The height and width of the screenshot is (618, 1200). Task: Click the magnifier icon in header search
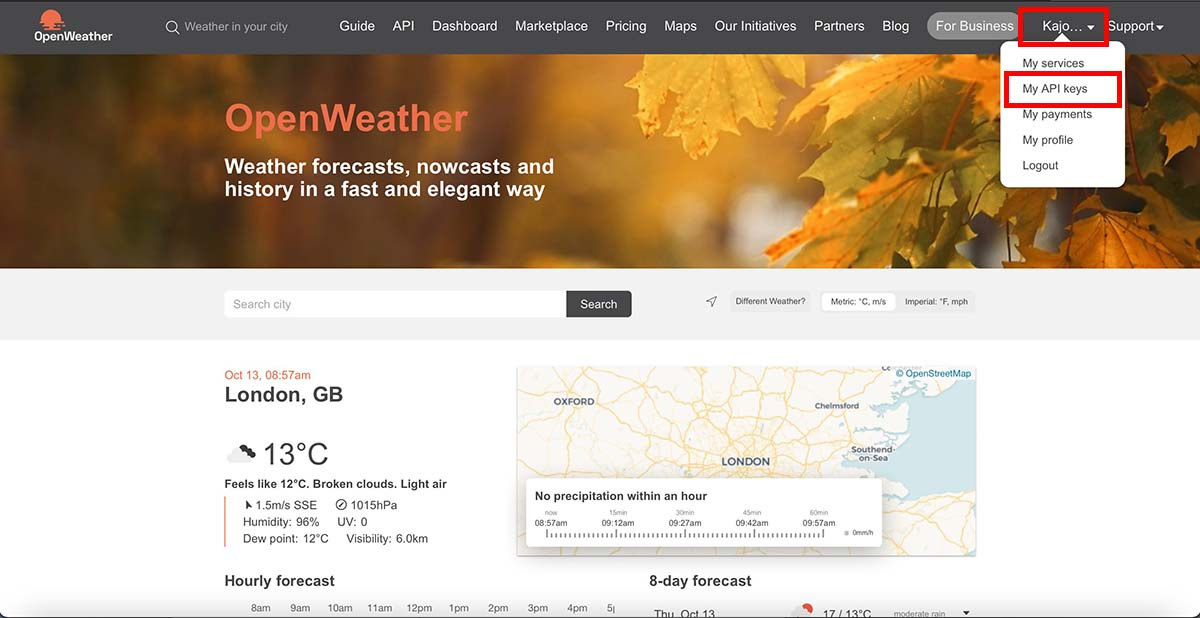coord(172,27)
